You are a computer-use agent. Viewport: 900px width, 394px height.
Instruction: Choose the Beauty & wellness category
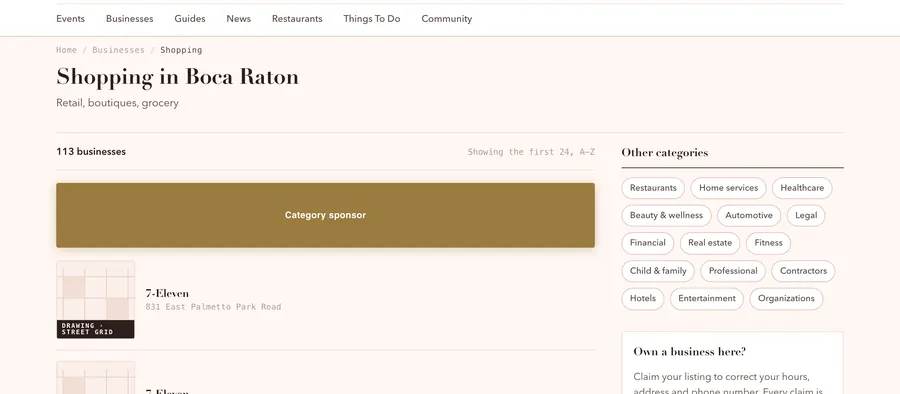[x=666, y=215]
